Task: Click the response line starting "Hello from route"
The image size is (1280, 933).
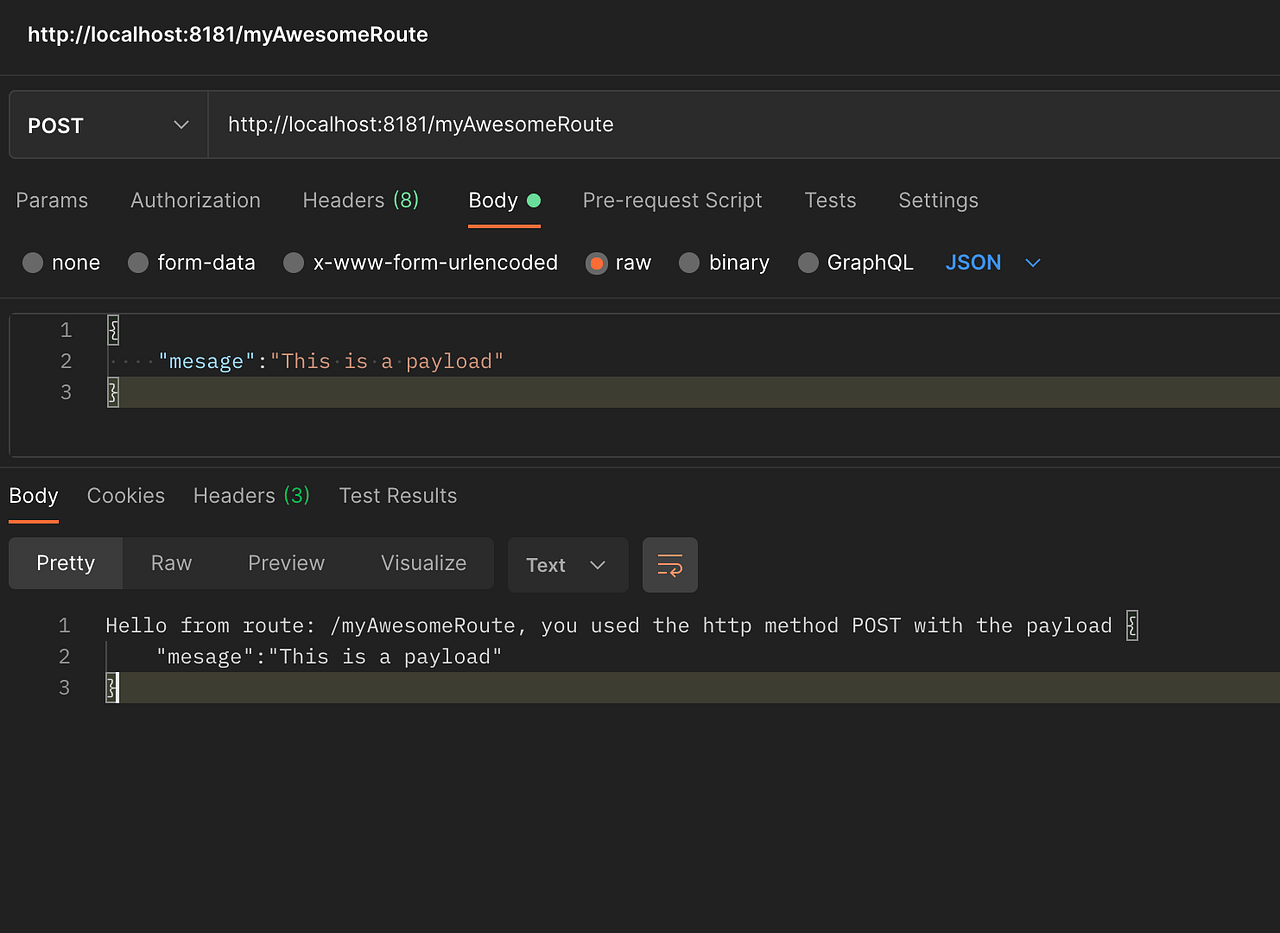Action: coord(622,626)
